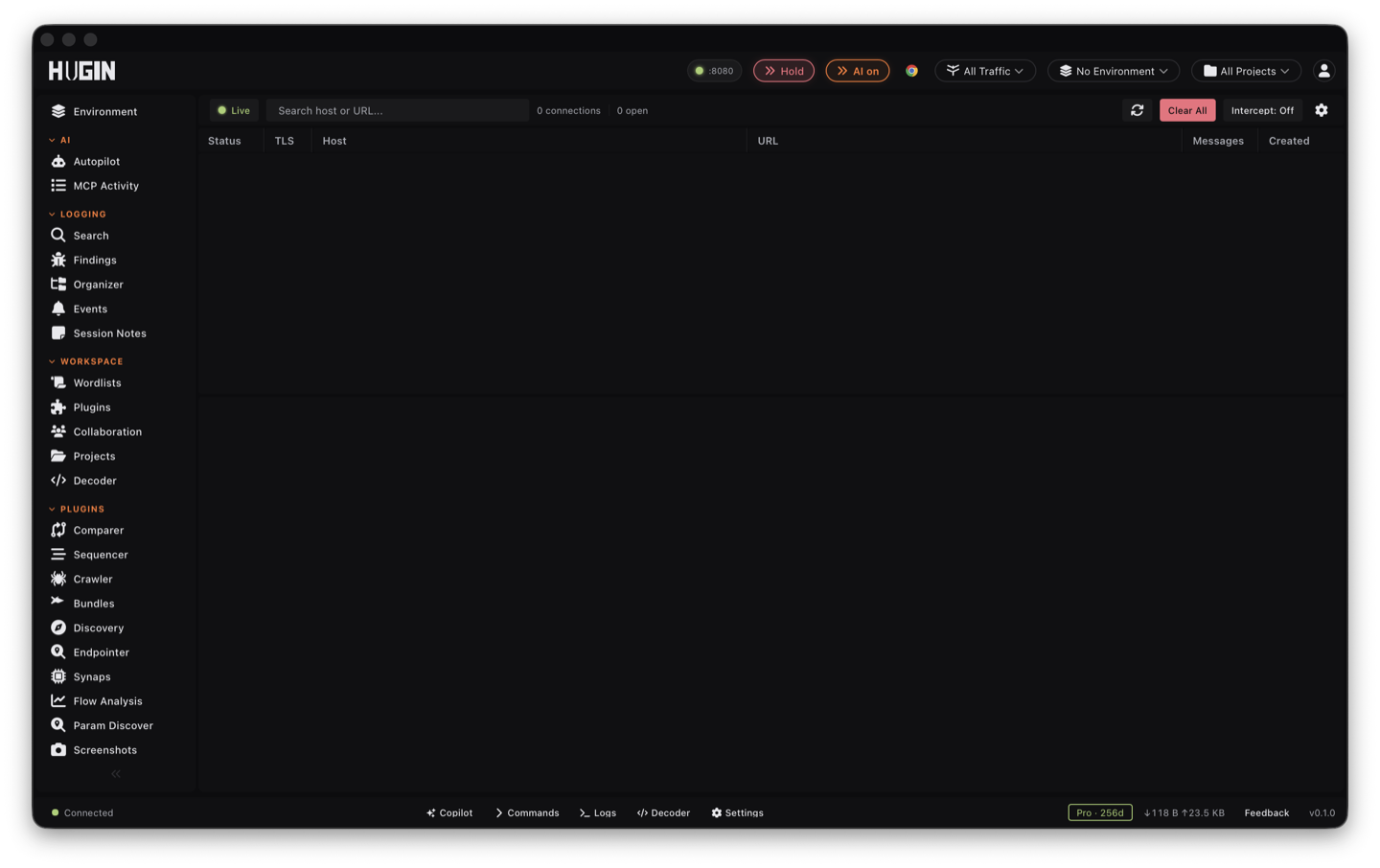Collapse the WORKSPACE sidebar section
Image resolution: width=1380 pixels, height=868 pixels.
(x=86, y=361)
